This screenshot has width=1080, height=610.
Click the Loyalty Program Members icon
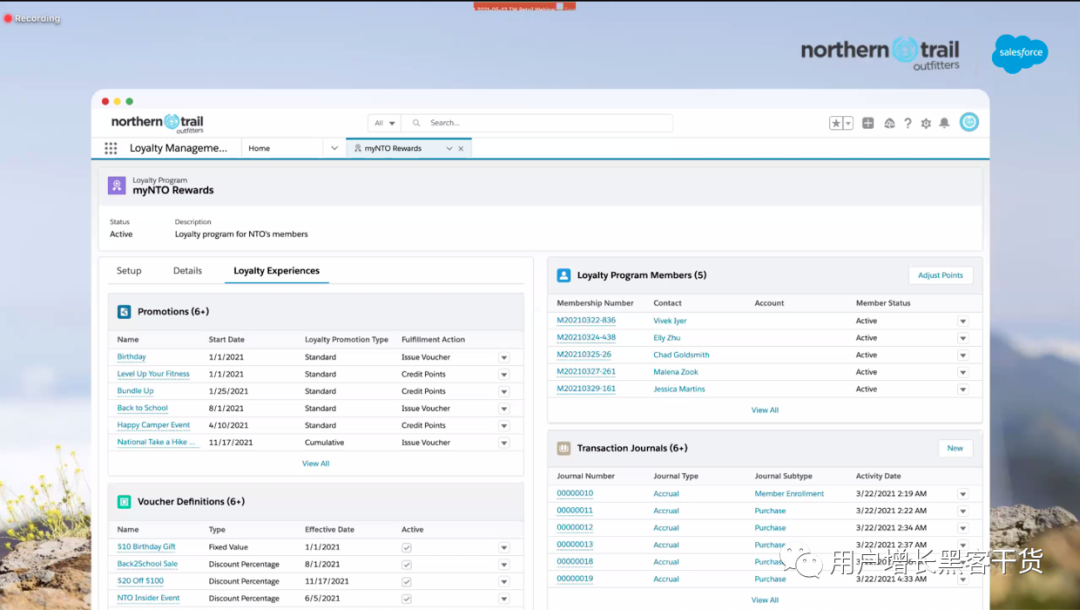tap(563, 275)
